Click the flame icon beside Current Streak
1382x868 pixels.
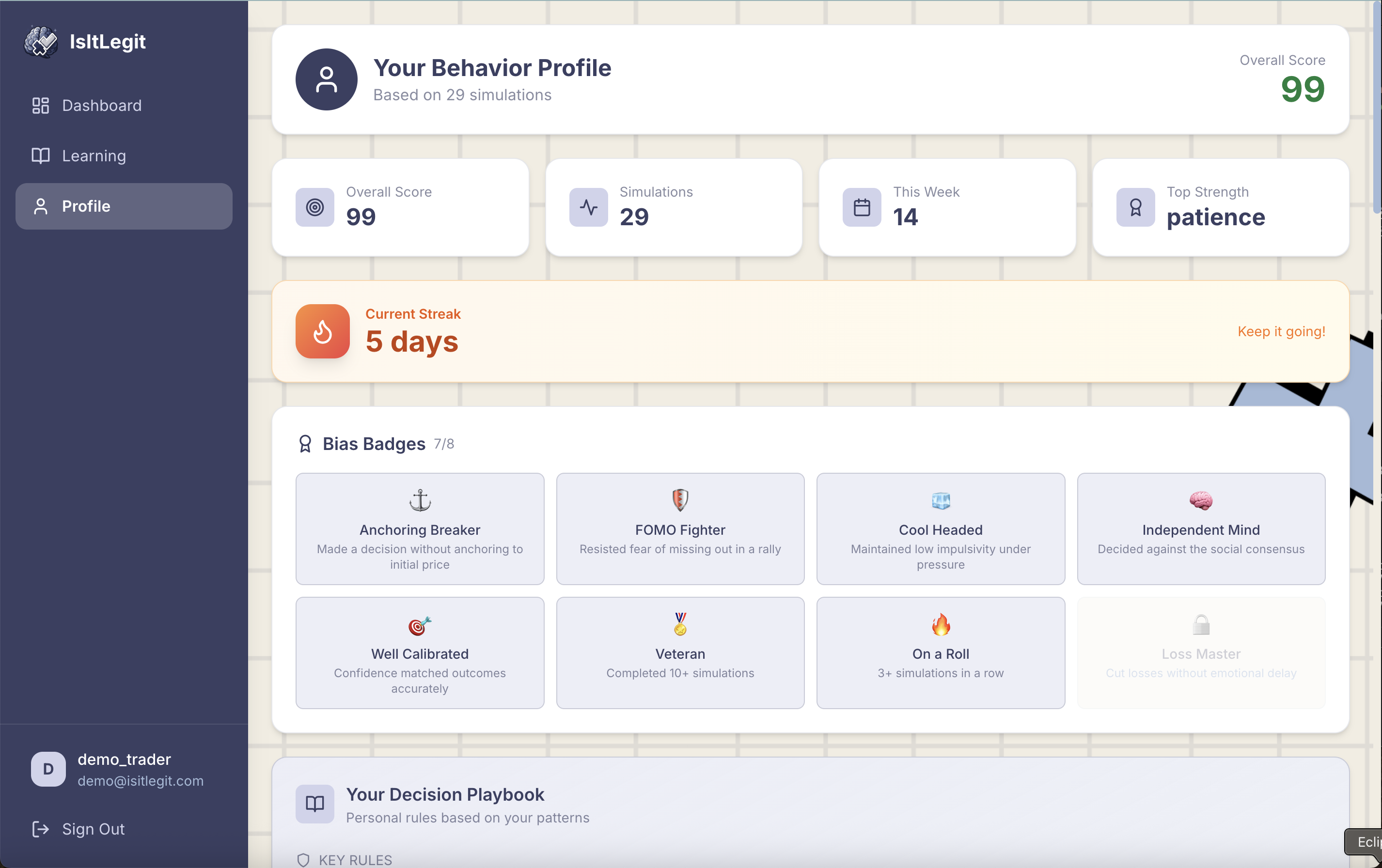[323, 331]
